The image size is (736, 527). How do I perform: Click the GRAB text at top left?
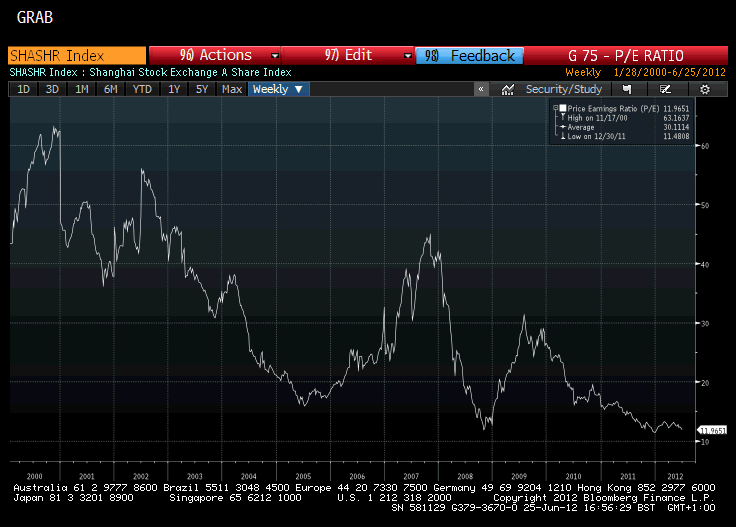click(x=35, y=17)
